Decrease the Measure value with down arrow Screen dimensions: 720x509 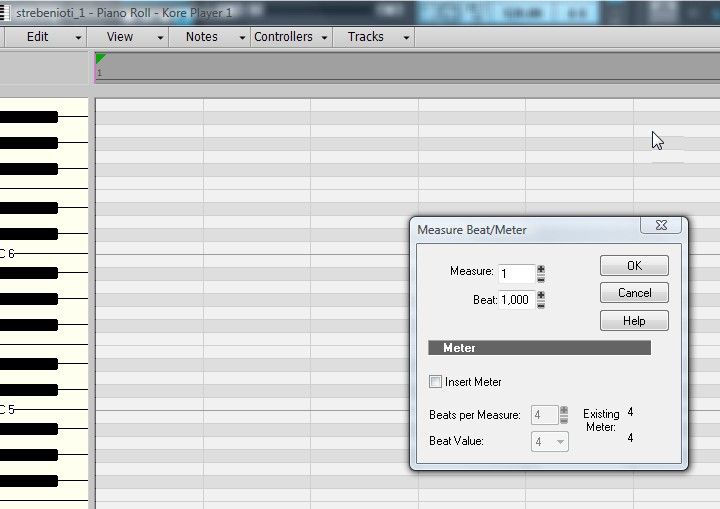[x=541, y=278]
